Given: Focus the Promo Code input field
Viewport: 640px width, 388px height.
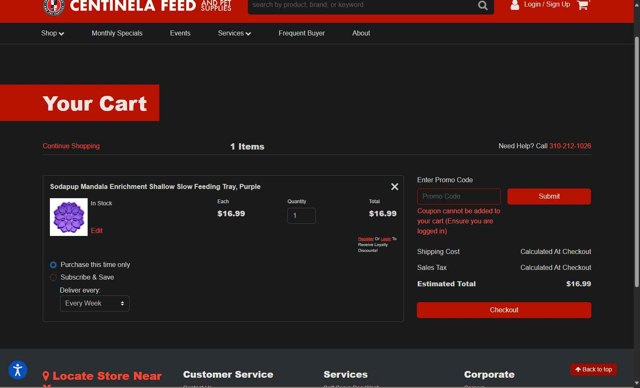Looking at the screenshot, I should [459, 196].
